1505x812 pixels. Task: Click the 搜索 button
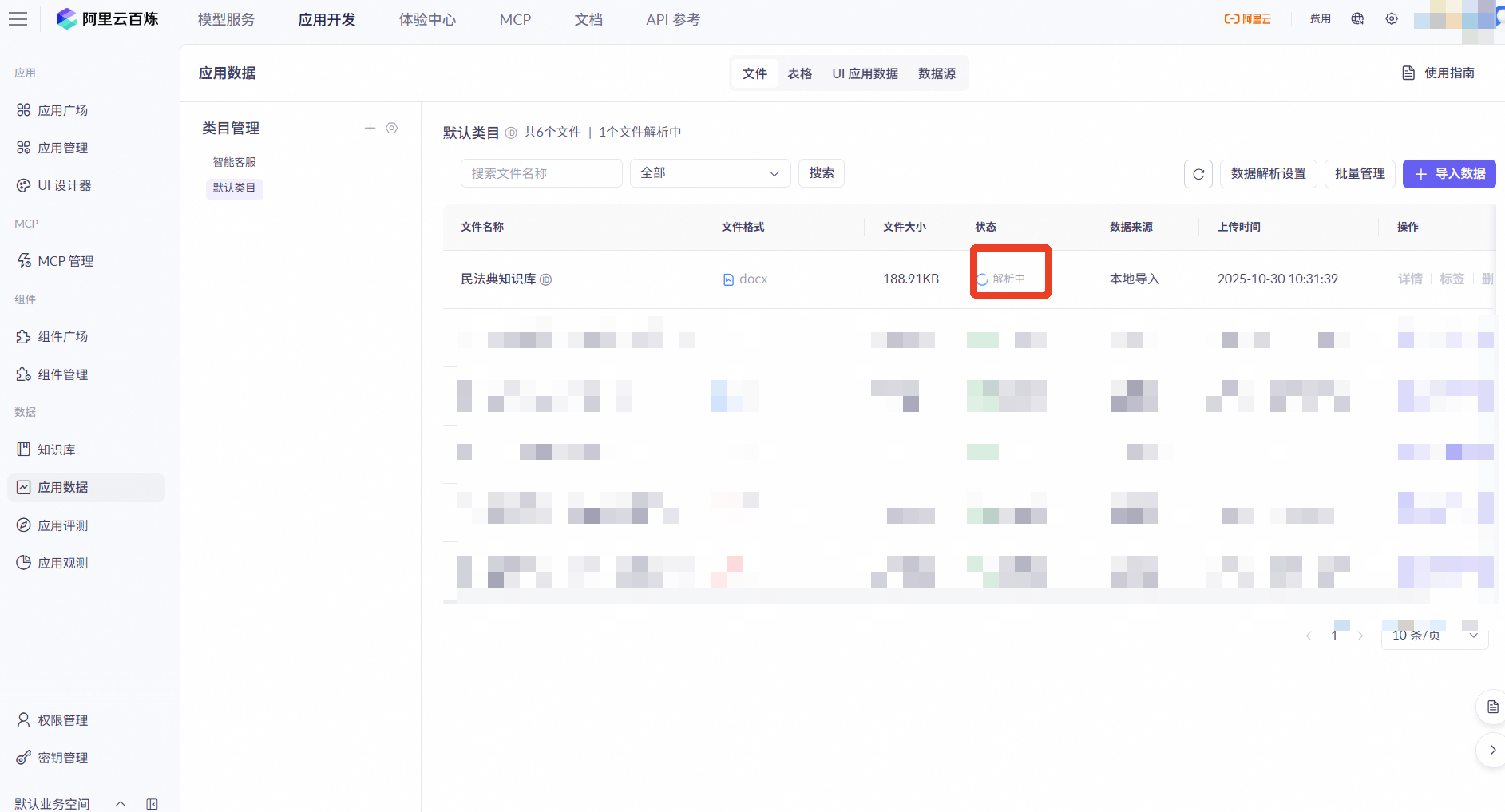[822, 173]
